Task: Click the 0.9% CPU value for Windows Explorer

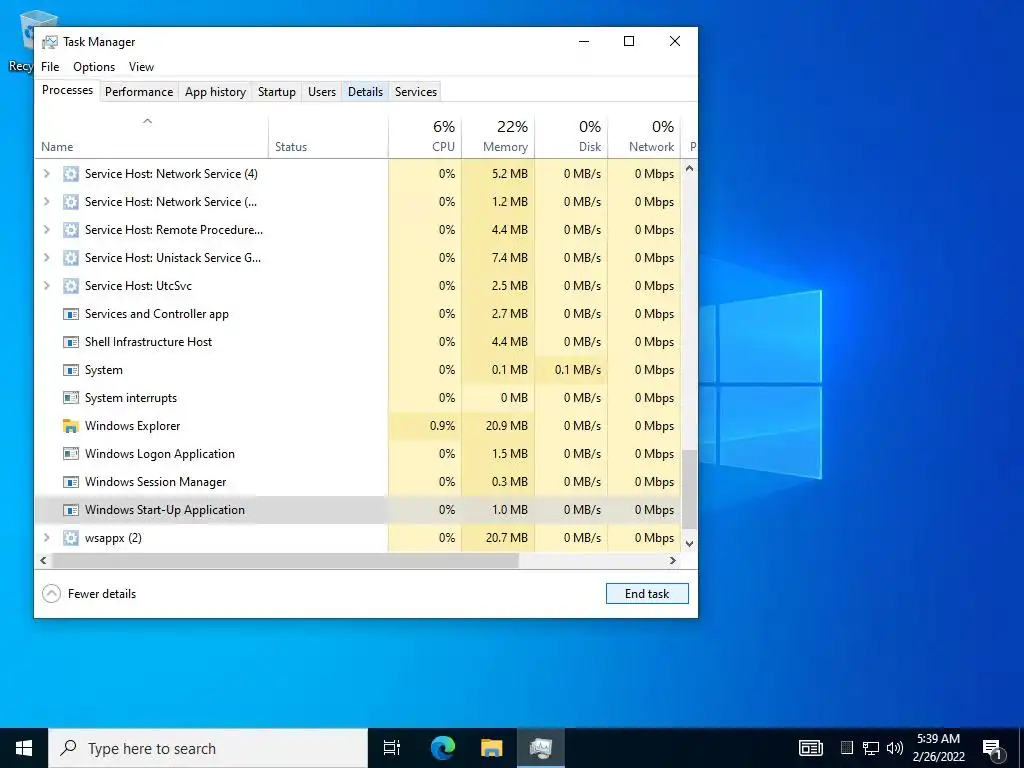Action: [442, 426]
